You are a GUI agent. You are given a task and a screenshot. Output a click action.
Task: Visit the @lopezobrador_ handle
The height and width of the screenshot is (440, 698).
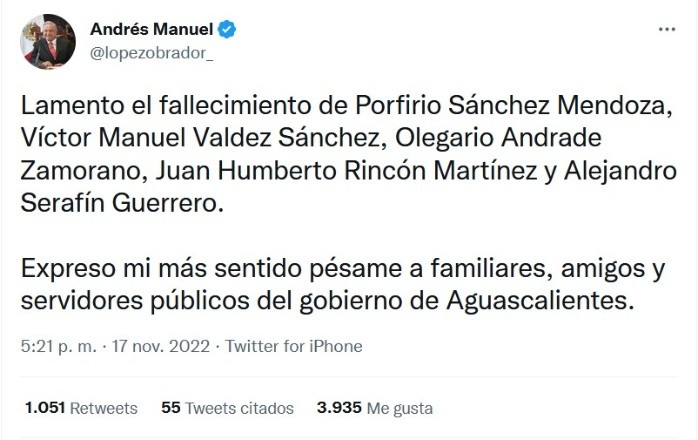coord(151,53)
